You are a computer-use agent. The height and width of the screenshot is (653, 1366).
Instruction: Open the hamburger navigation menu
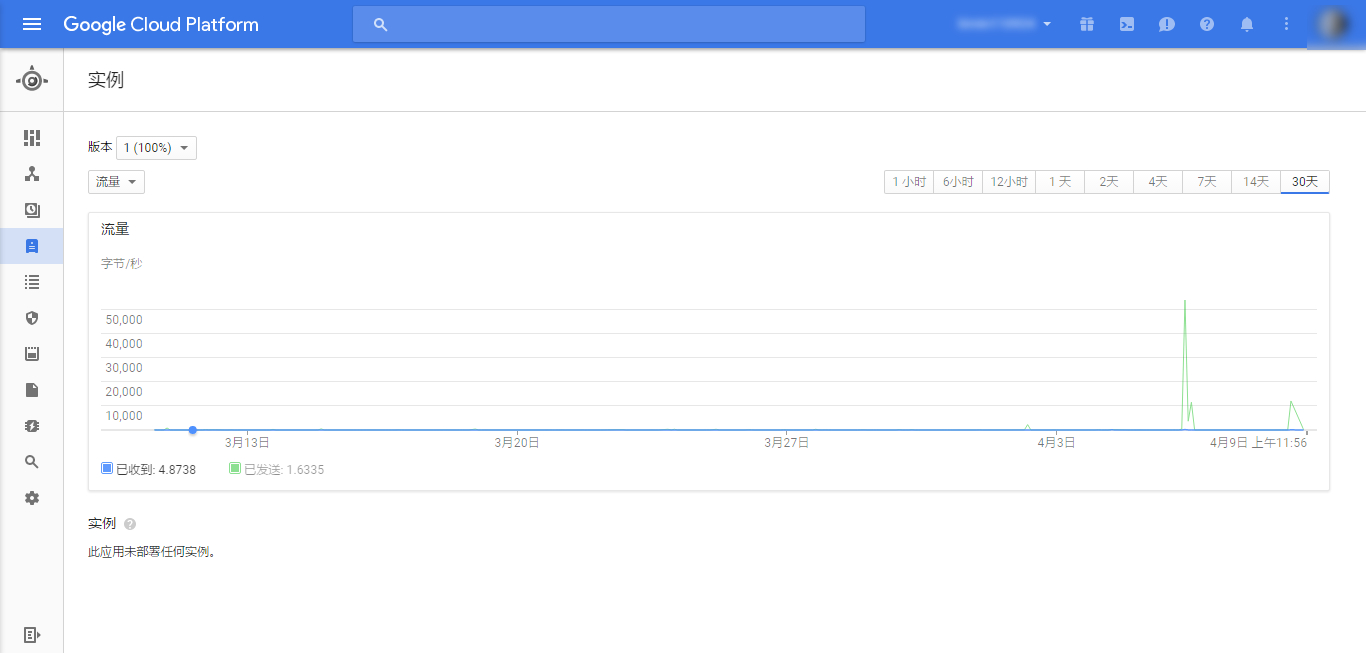(32, 24)
